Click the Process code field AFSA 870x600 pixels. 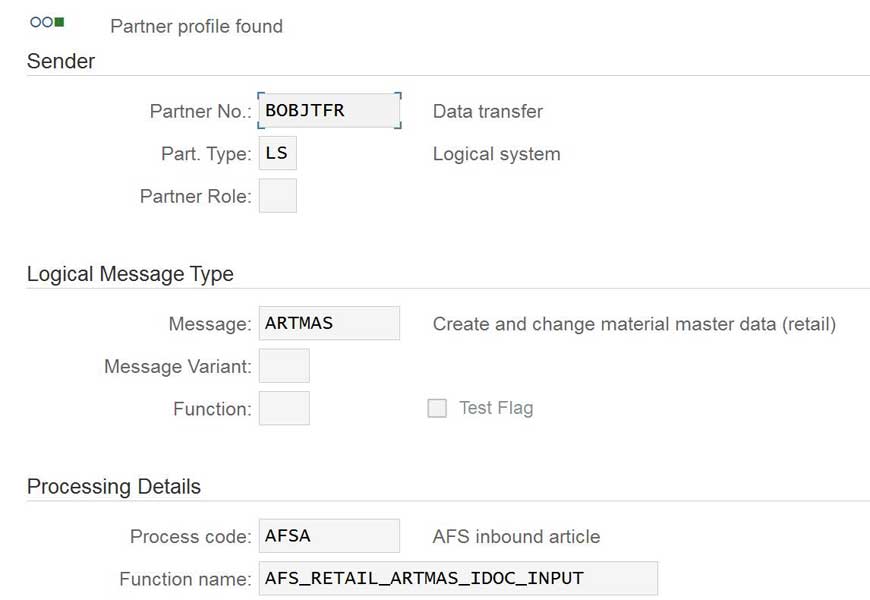point(329,536)
